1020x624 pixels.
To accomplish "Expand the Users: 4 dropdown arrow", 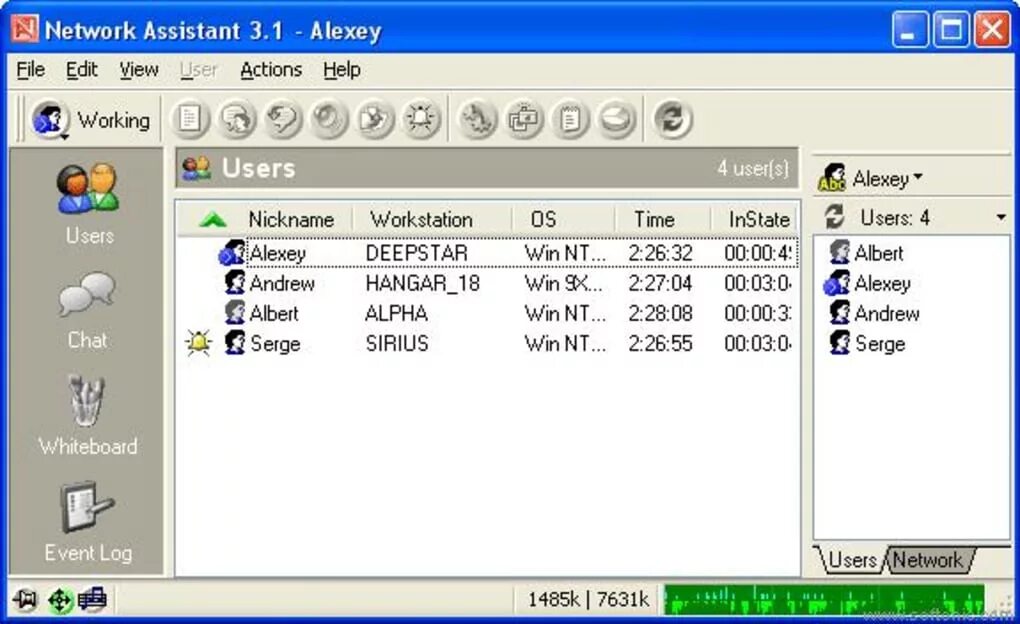I will tap(1000, 217).
